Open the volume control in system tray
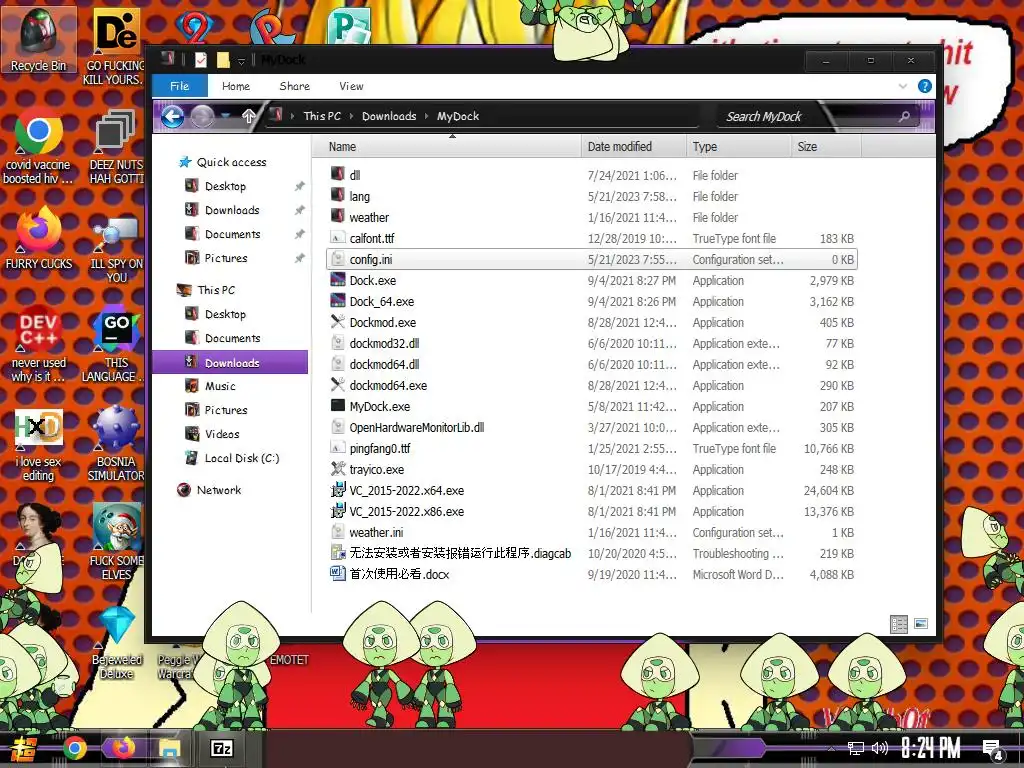This screenshot has height=768, width=1024. (x=880, y=748)
